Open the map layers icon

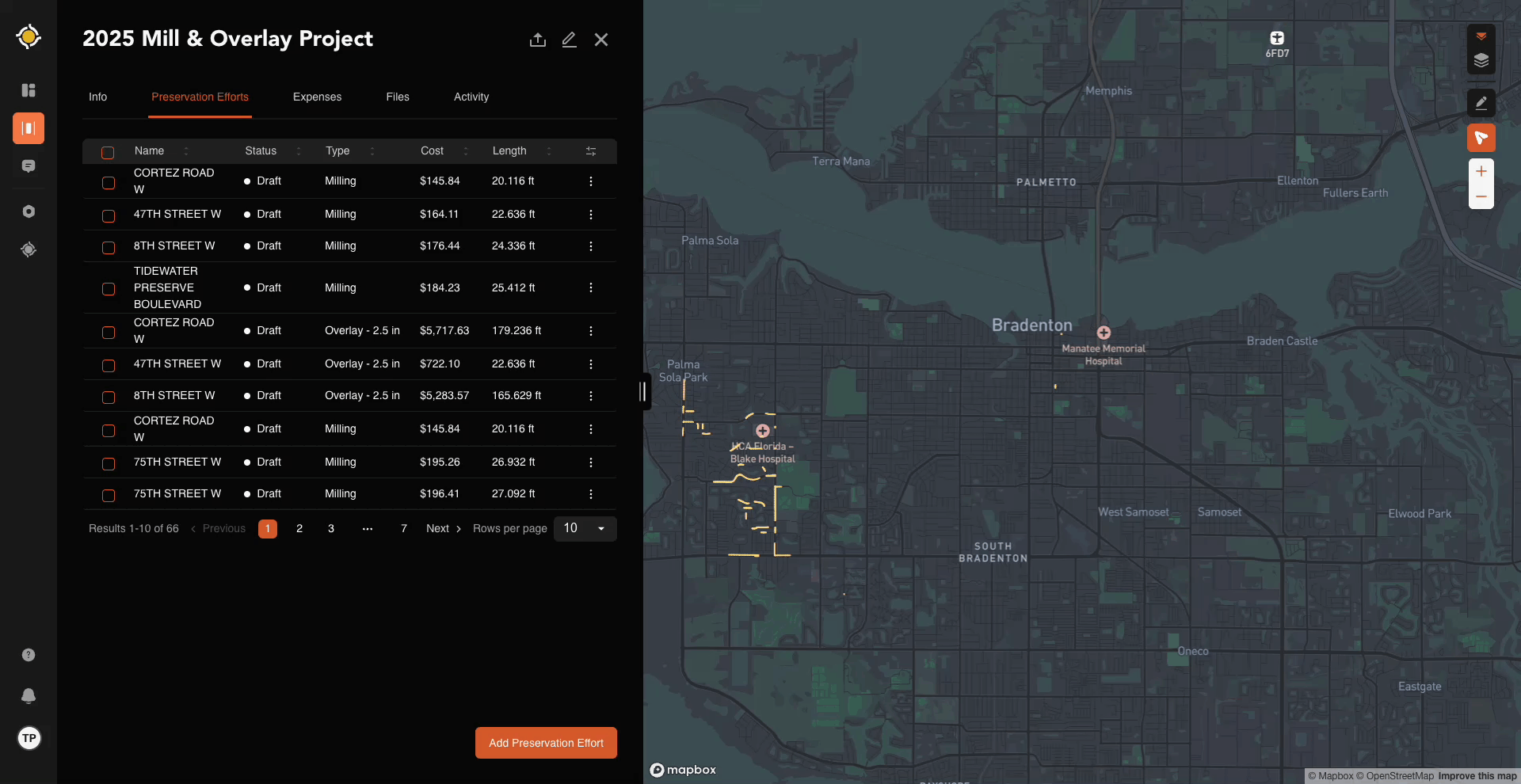1481,61
